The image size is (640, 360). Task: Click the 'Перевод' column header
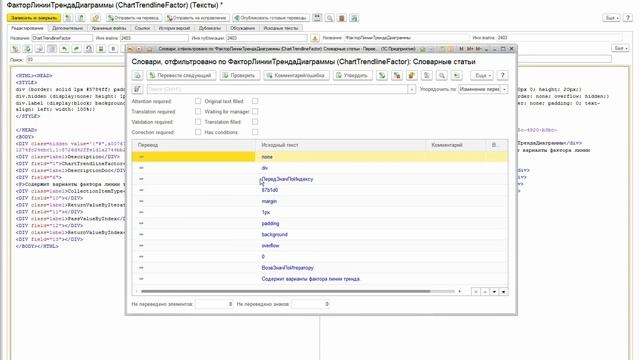194,145
